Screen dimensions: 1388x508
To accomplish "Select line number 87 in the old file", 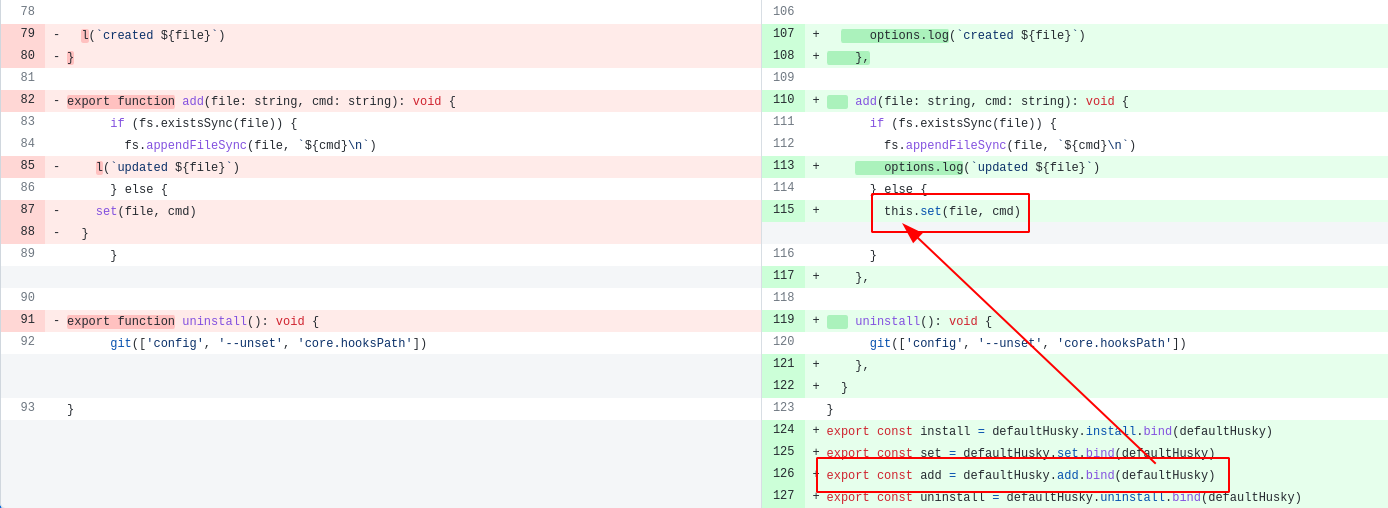I will [27, 211].
